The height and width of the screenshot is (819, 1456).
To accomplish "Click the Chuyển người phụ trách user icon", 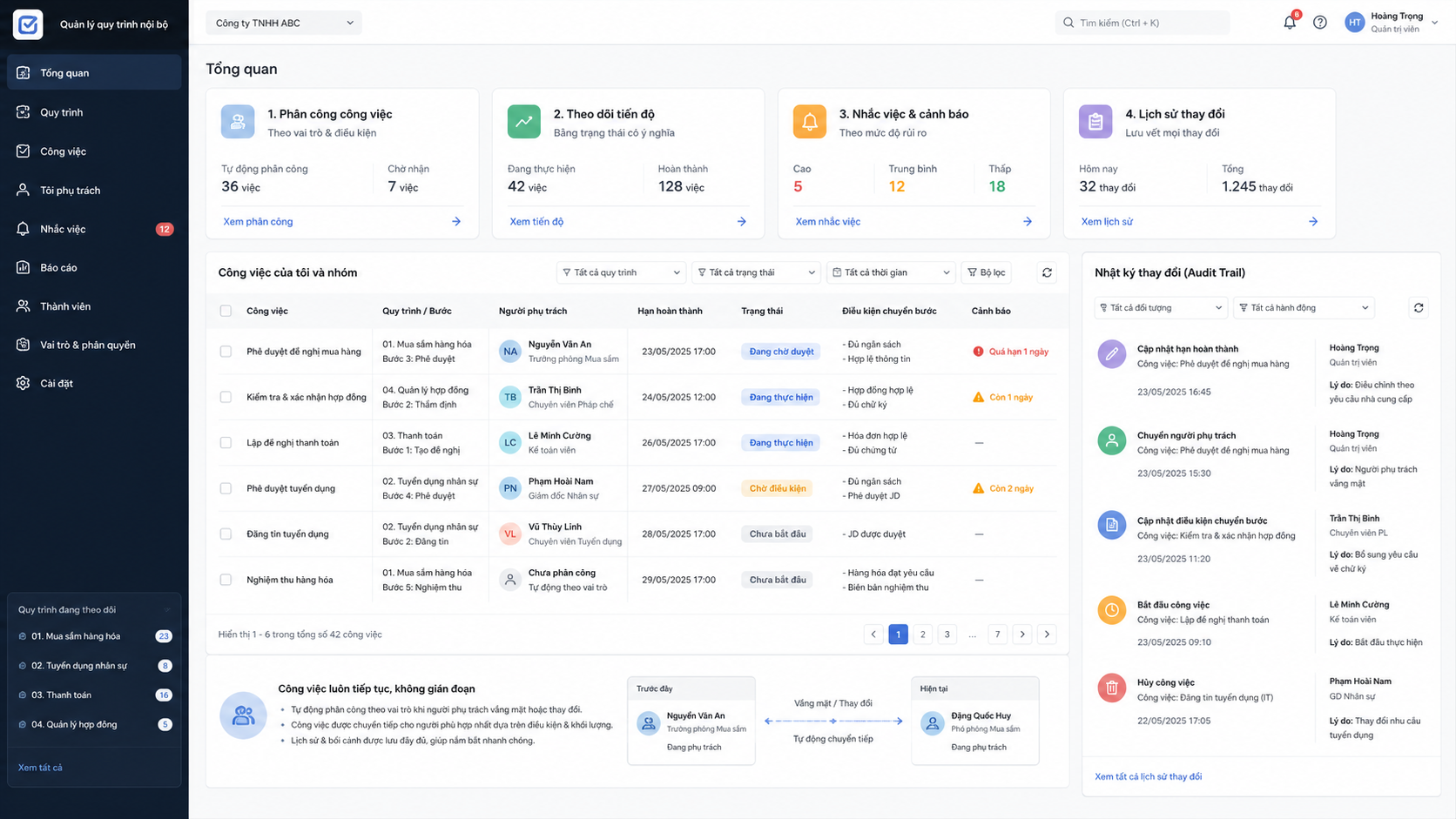I will (x=1111, y=440).
